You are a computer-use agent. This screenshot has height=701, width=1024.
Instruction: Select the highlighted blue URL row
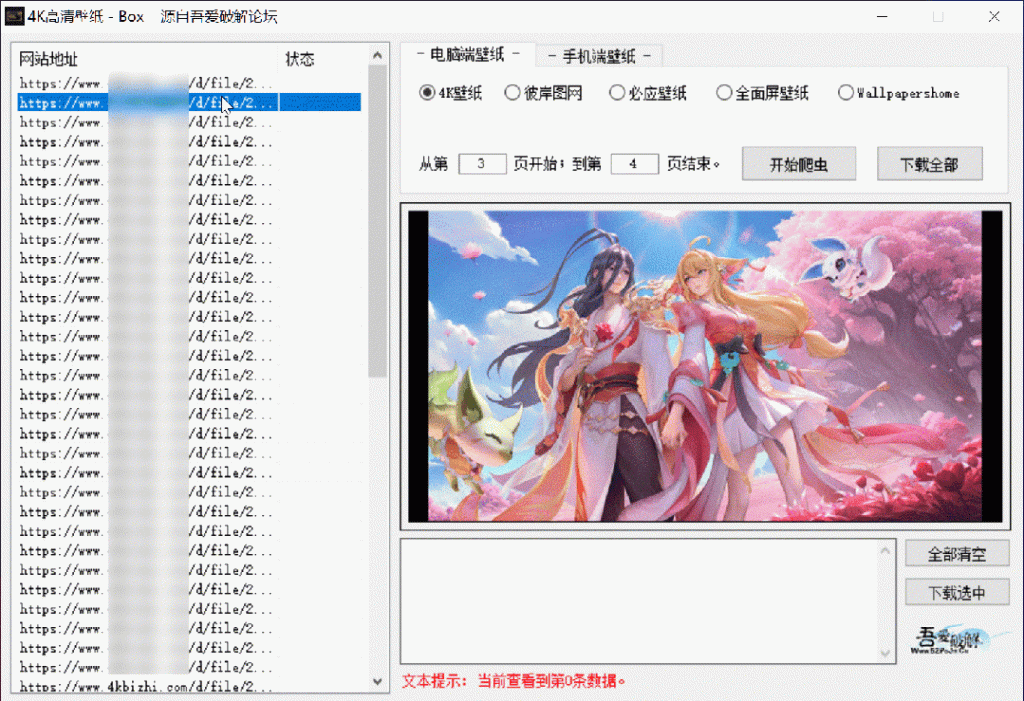click(189, 103)
